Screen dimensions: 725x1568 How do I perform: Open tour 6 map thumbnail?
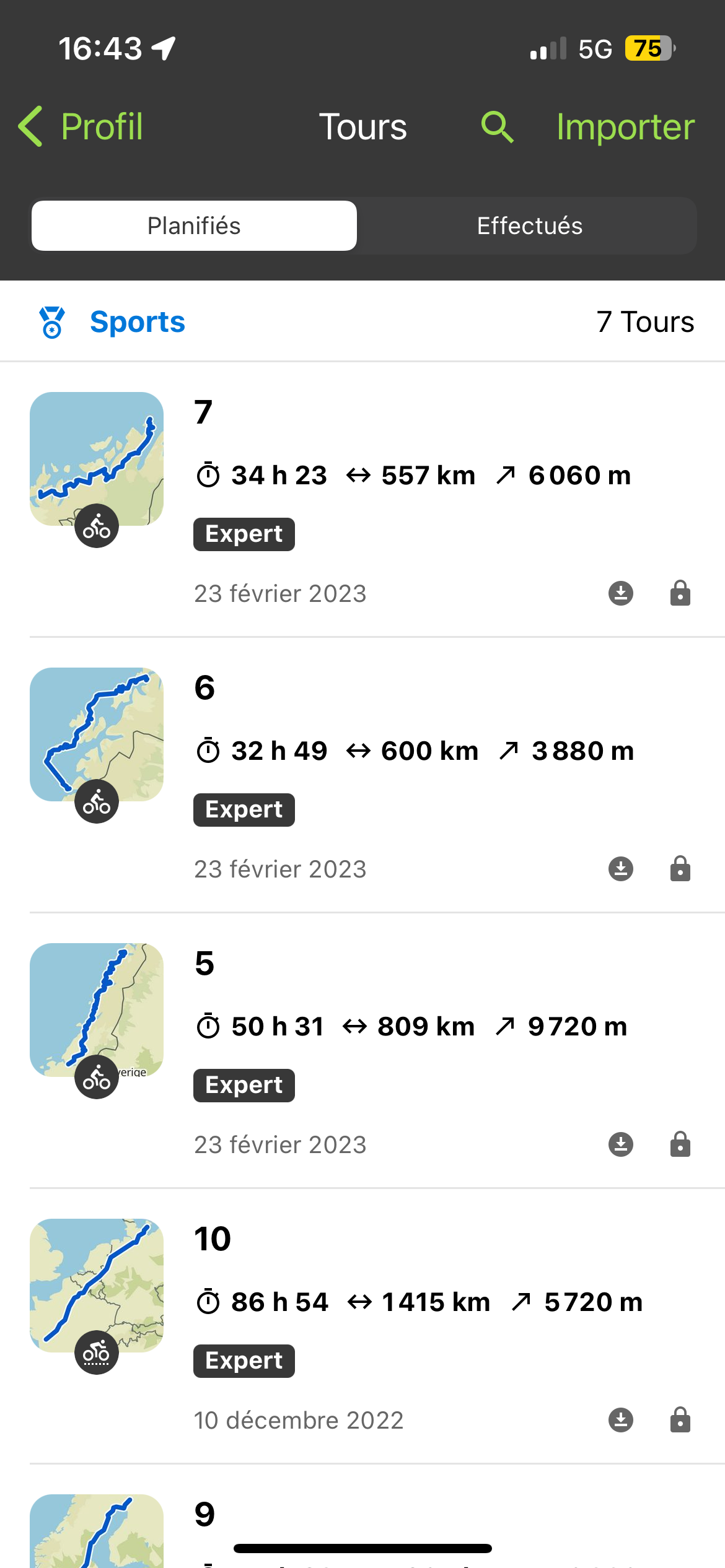(97, 734)
